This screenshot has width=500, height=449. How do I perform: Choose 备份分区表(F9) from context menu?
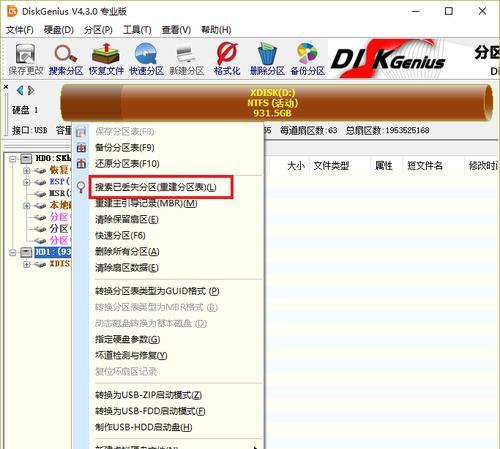(168, 148)
